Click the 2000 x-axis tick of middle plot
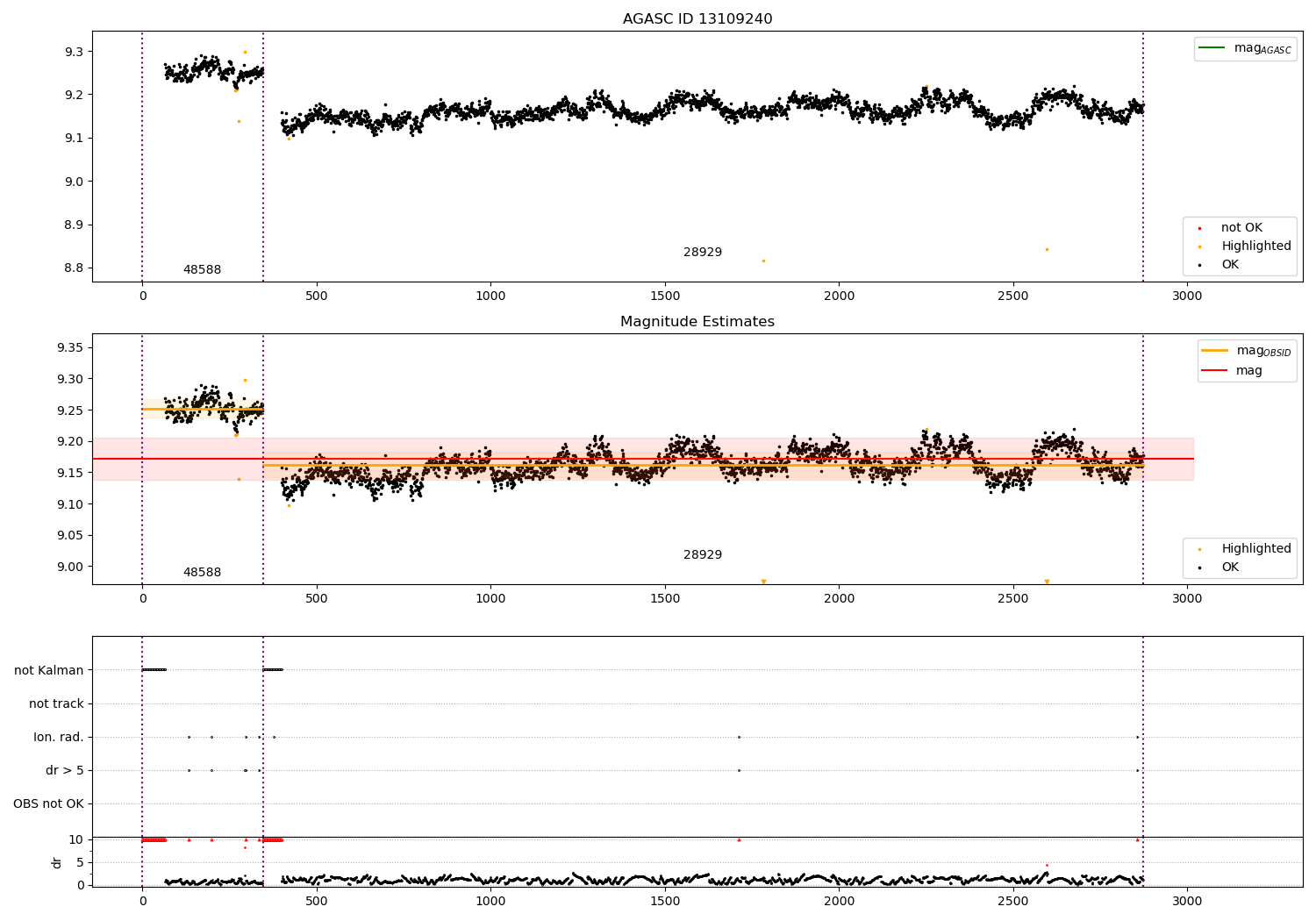The image size is (1316, 921). (839, 598)
